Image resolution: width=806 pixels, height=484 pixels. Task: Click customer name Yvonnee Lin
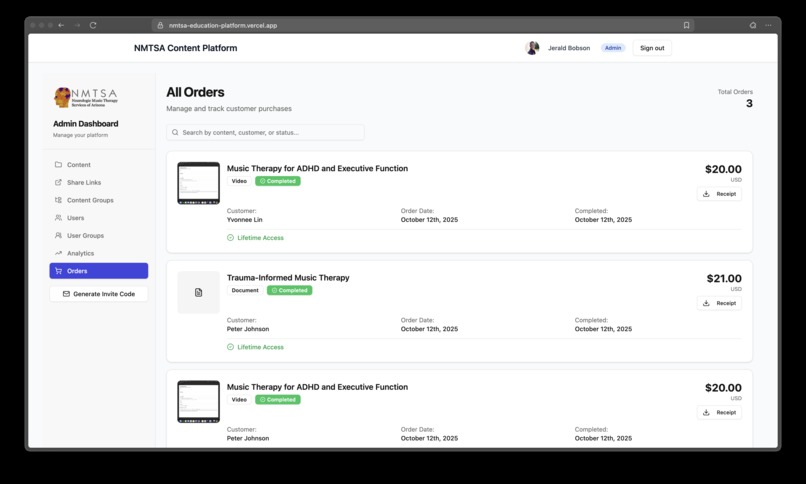click(245, 220)
